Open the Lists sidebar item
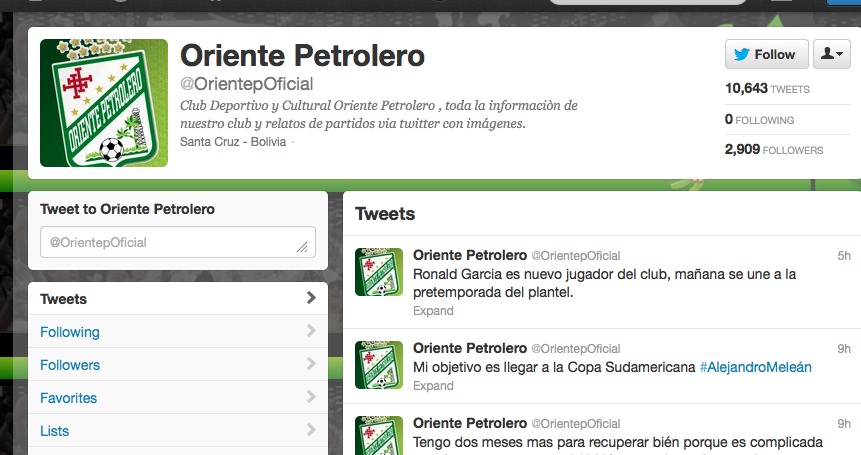The width and height of the screenshot is (861, 455). (x=178, y=430)
